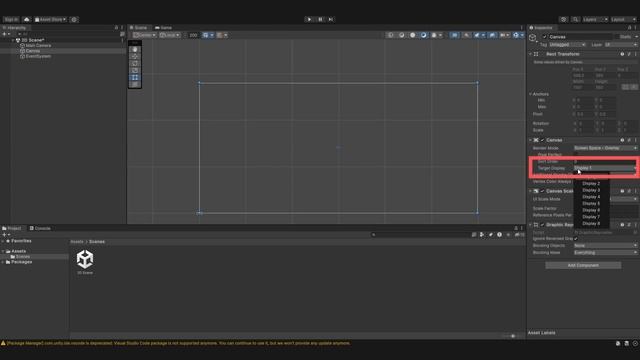
Task: Open the Layers dropdown in top toolbar
Action: [595, 20]
